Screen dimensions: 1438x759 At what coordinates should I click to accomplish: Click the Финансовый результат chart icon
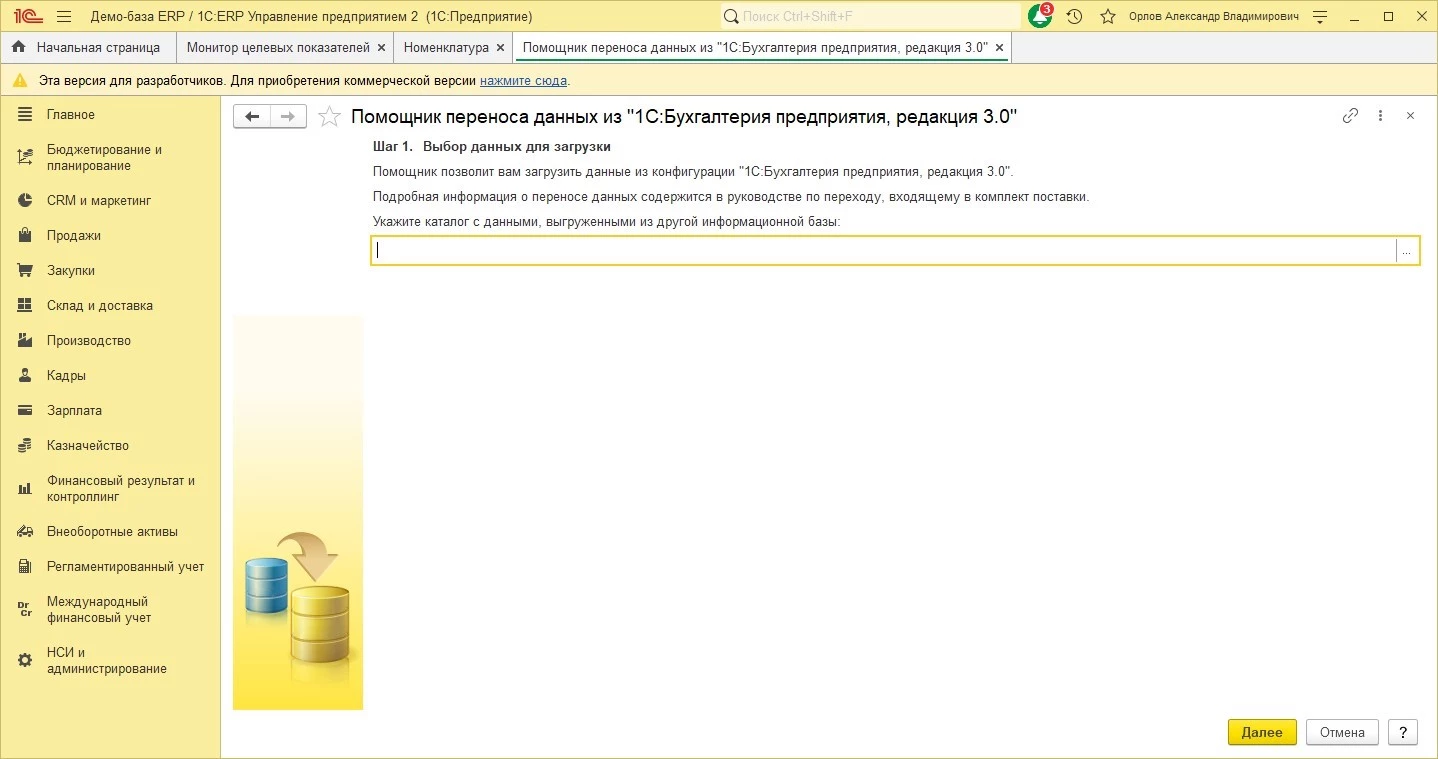[26, 489]
